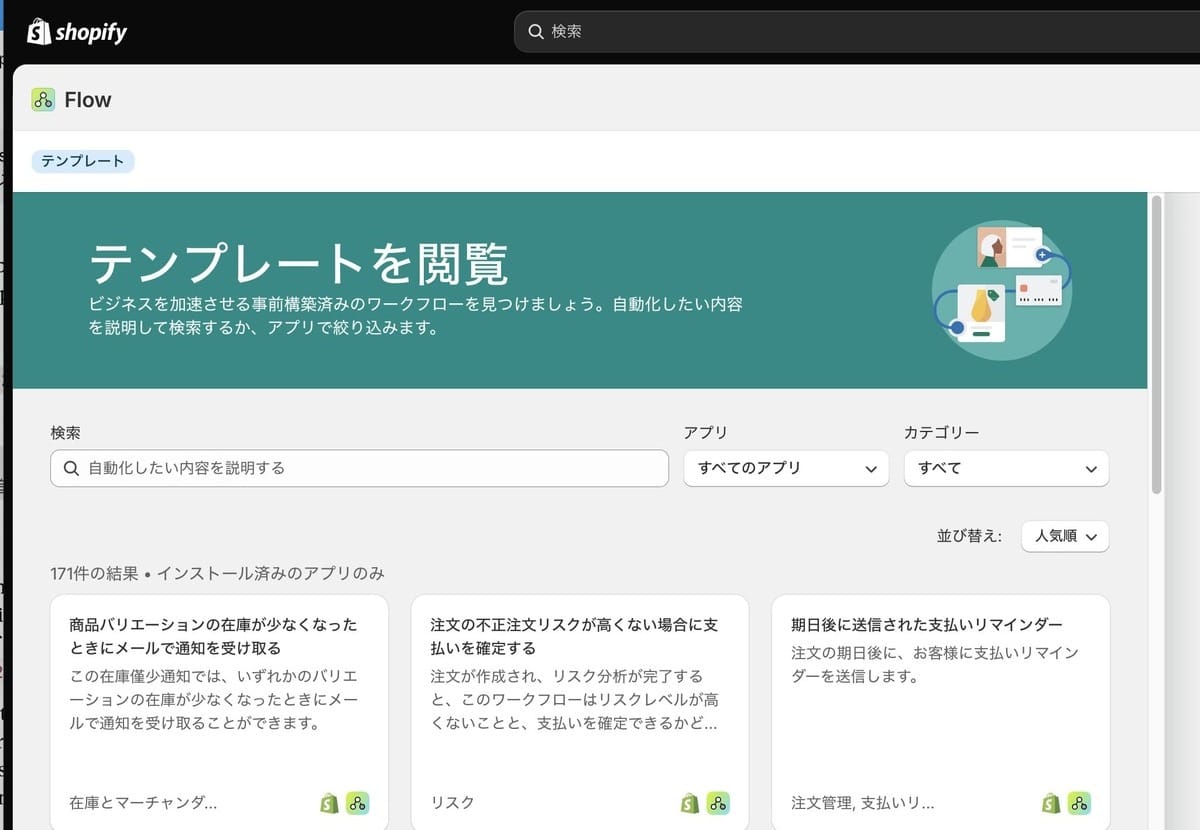Open the すべて category dropdown

[x=1006, y=468]
